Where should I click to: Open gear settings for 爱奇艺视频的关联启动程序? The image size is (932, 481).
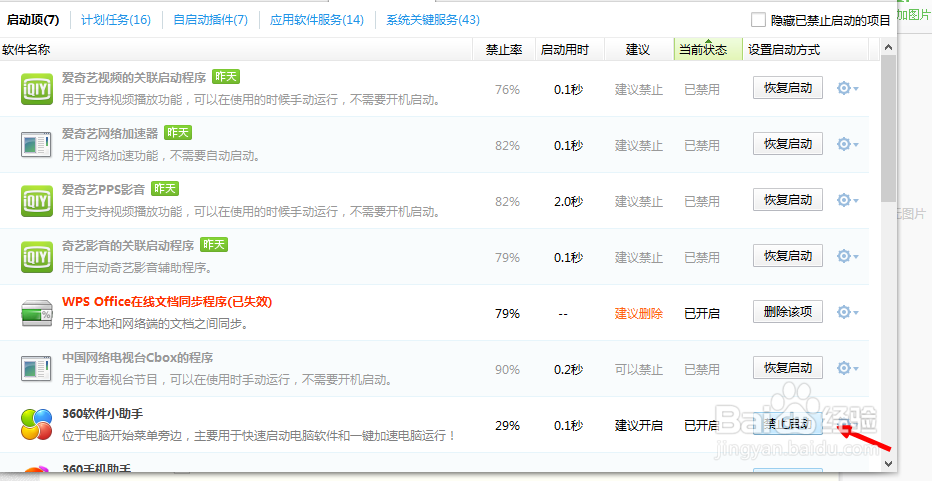pyautogui.click(x=848, y=89)
